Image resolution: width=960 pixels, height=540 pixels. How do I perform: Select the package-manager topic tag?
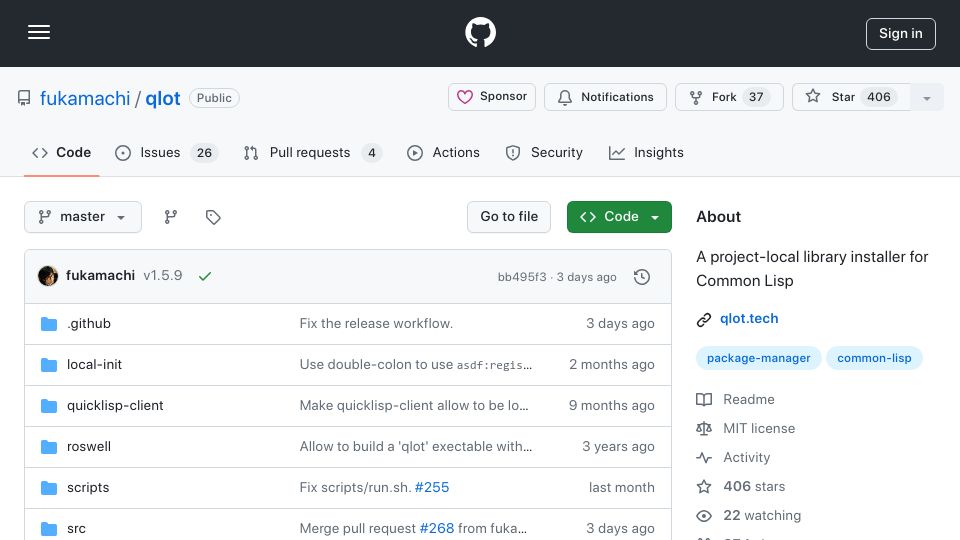pos(759,358)
